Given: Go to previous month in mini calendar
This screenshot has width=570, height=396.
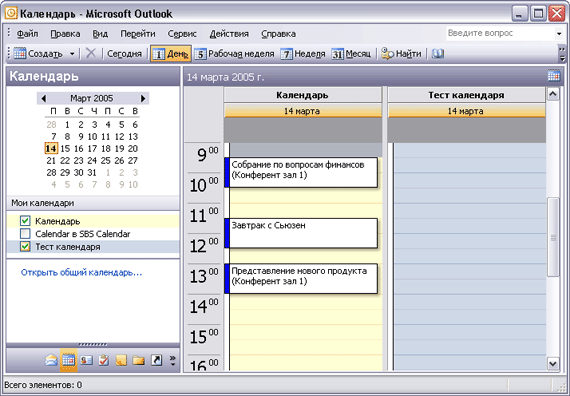Looking at the screenshot, I should pyautogui.click(x=44, y=98).
